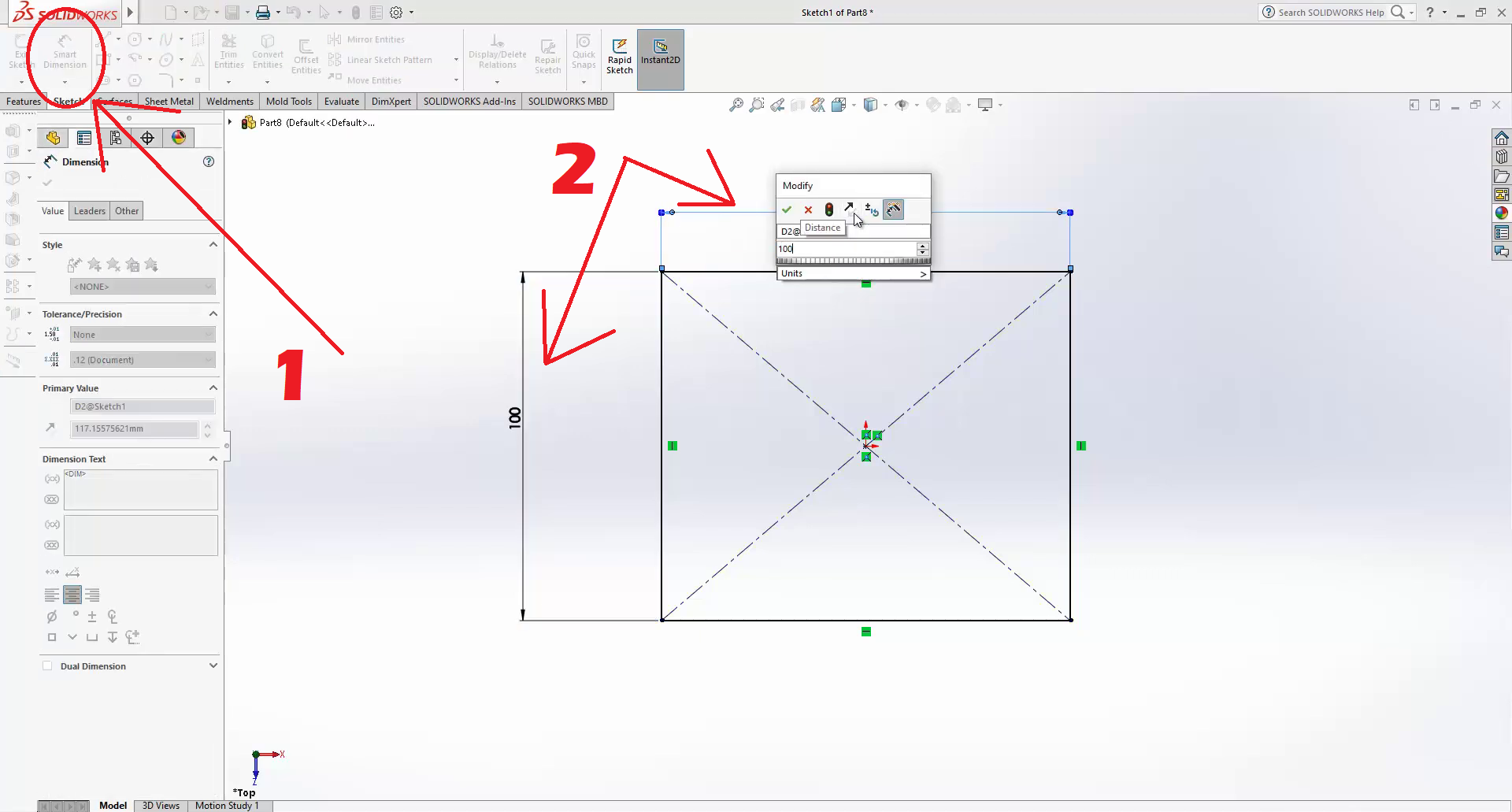Viewport: 1512px width, 812px height.
Task: Switch to the Evaluate tab
Action: click(341, 102)
